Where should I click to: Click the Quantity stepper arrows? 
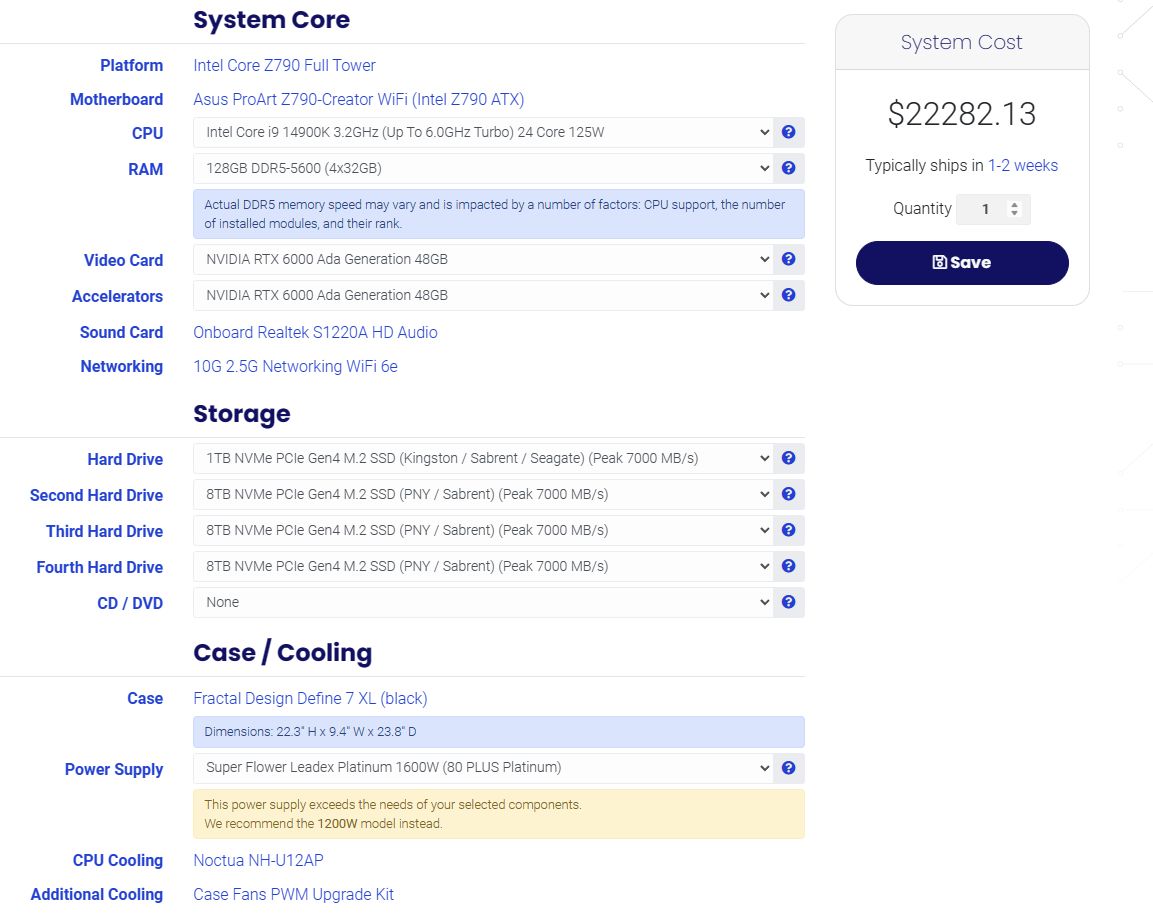[x=1015, y=209]
